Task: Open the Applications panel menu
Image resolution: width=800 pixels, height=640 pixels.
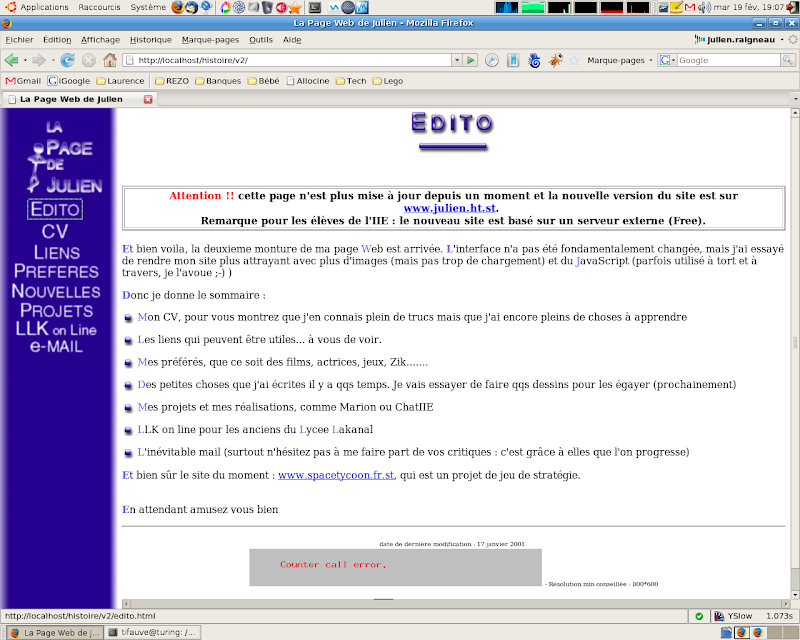Action: point(37,7)
